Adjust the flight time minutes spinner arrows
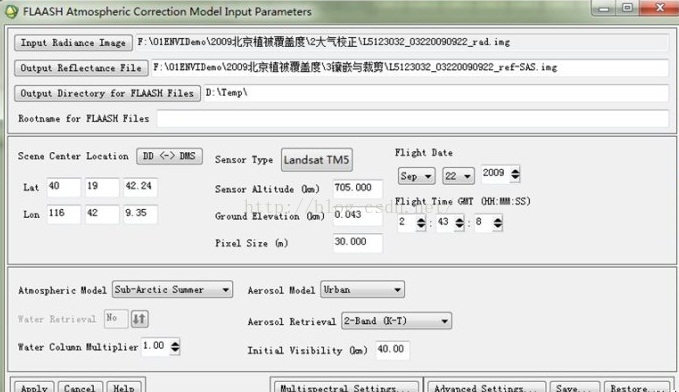 click(x=459, y=223)
